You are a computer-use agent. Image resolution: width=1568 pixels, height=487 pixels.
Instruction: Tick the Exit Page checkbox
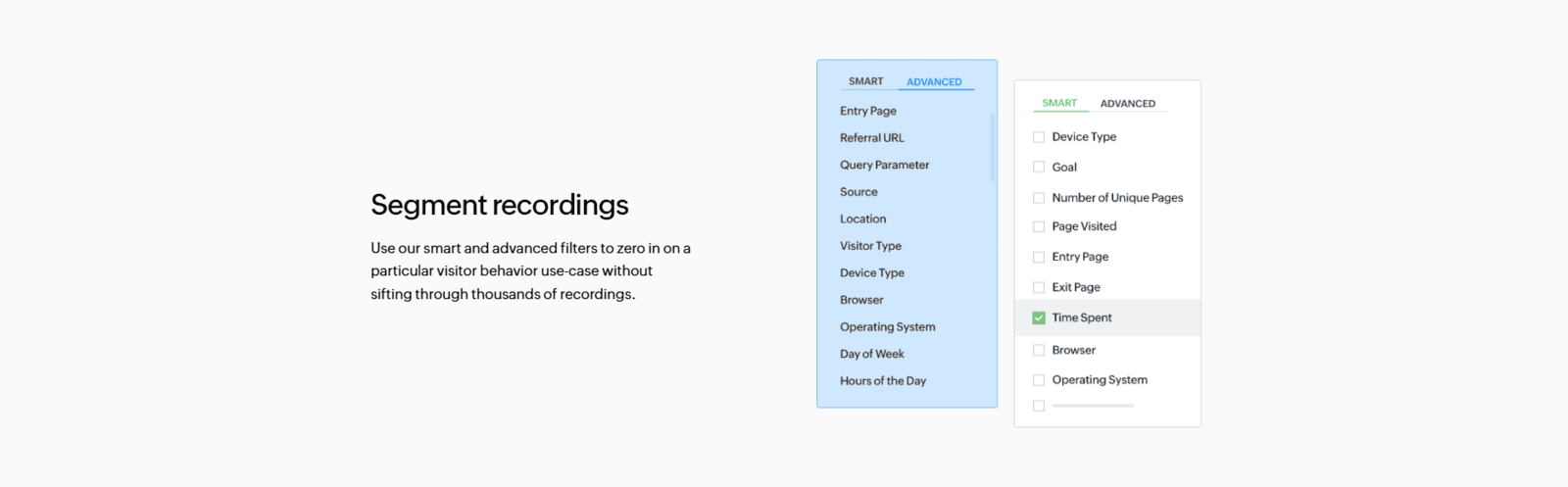1039,287
